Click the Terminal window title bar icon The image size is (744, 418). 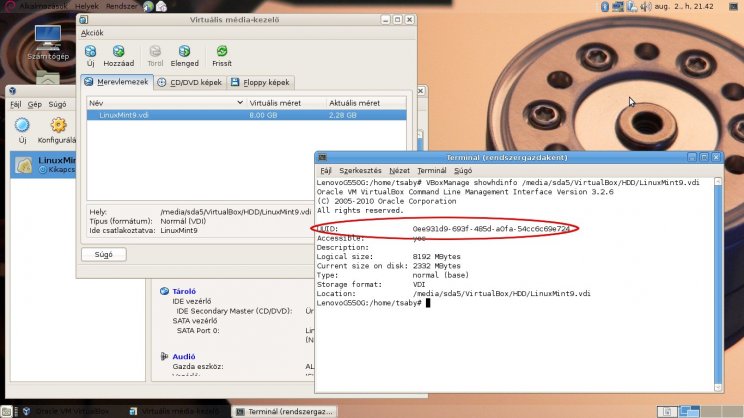[x=323, y=158]
